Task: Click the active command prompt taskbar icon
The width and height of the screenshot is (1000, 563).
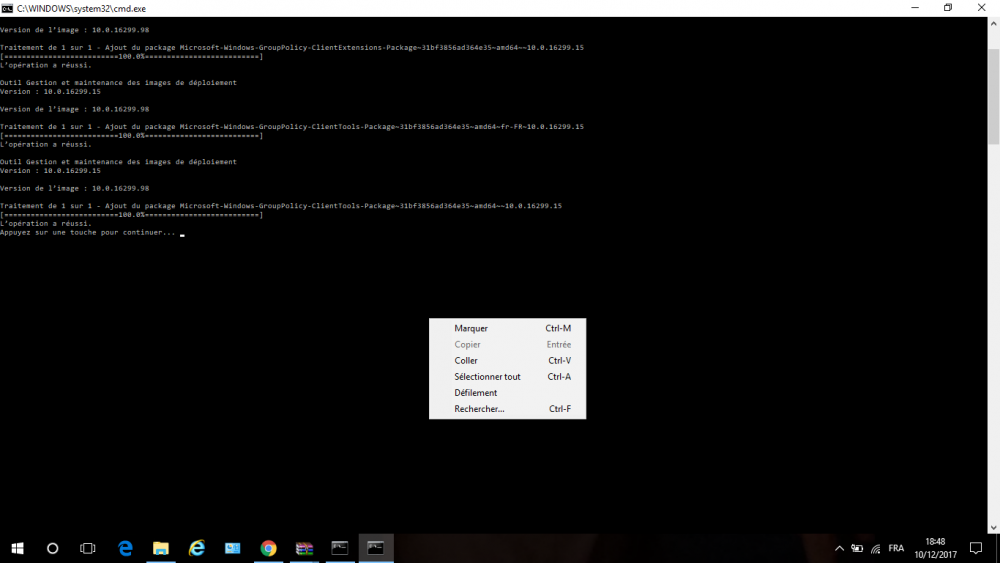Action: click(376, 548)
